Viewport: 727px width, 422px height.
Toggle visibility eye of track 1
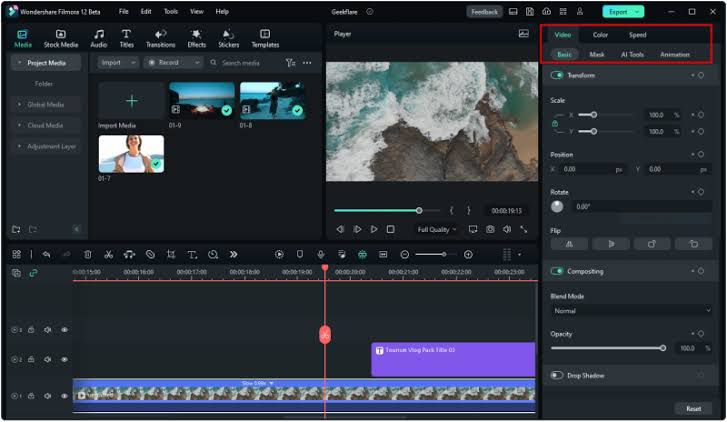[64, 396]
